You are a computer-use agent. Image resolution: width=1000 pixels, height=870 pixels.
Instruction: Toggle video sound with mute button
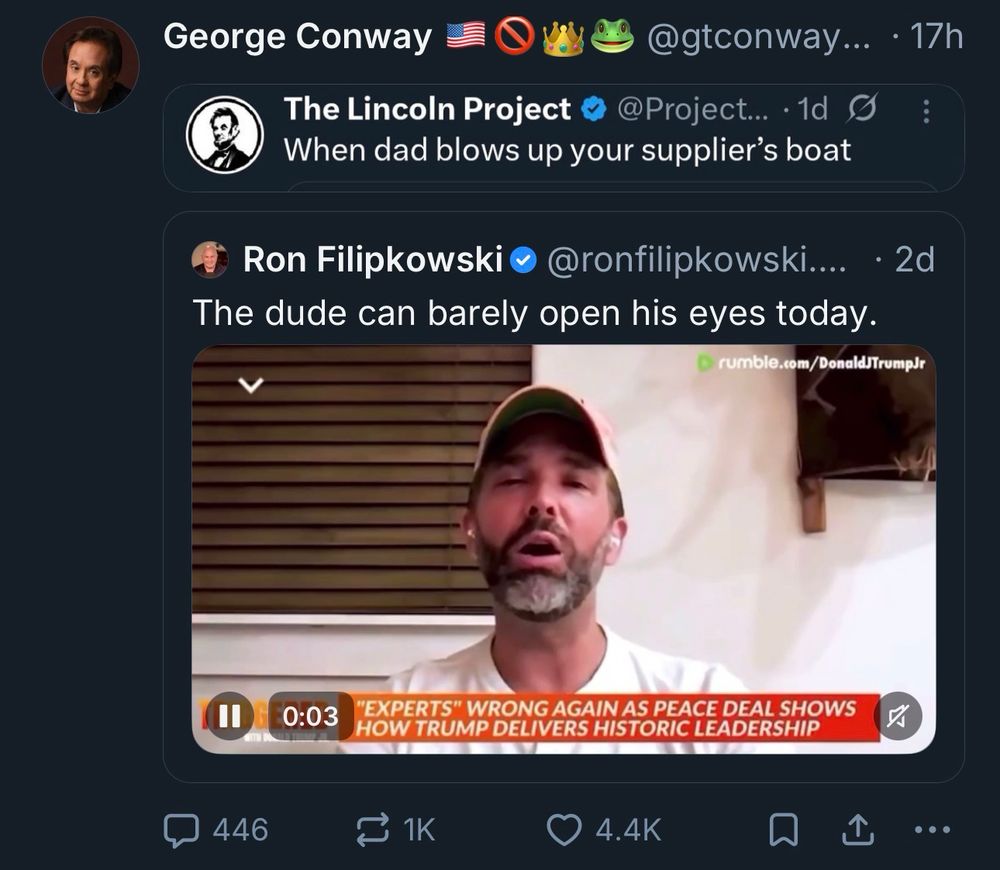pos(897,716)
